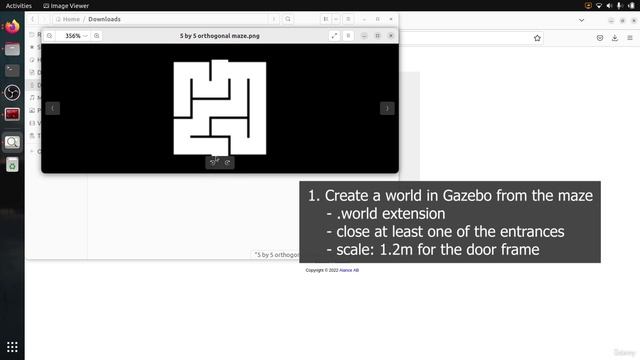The height and width of the screenshot is (360, 640).
Task: Go back in Files window
Action: pyautogui.click(x=33, y=19)
